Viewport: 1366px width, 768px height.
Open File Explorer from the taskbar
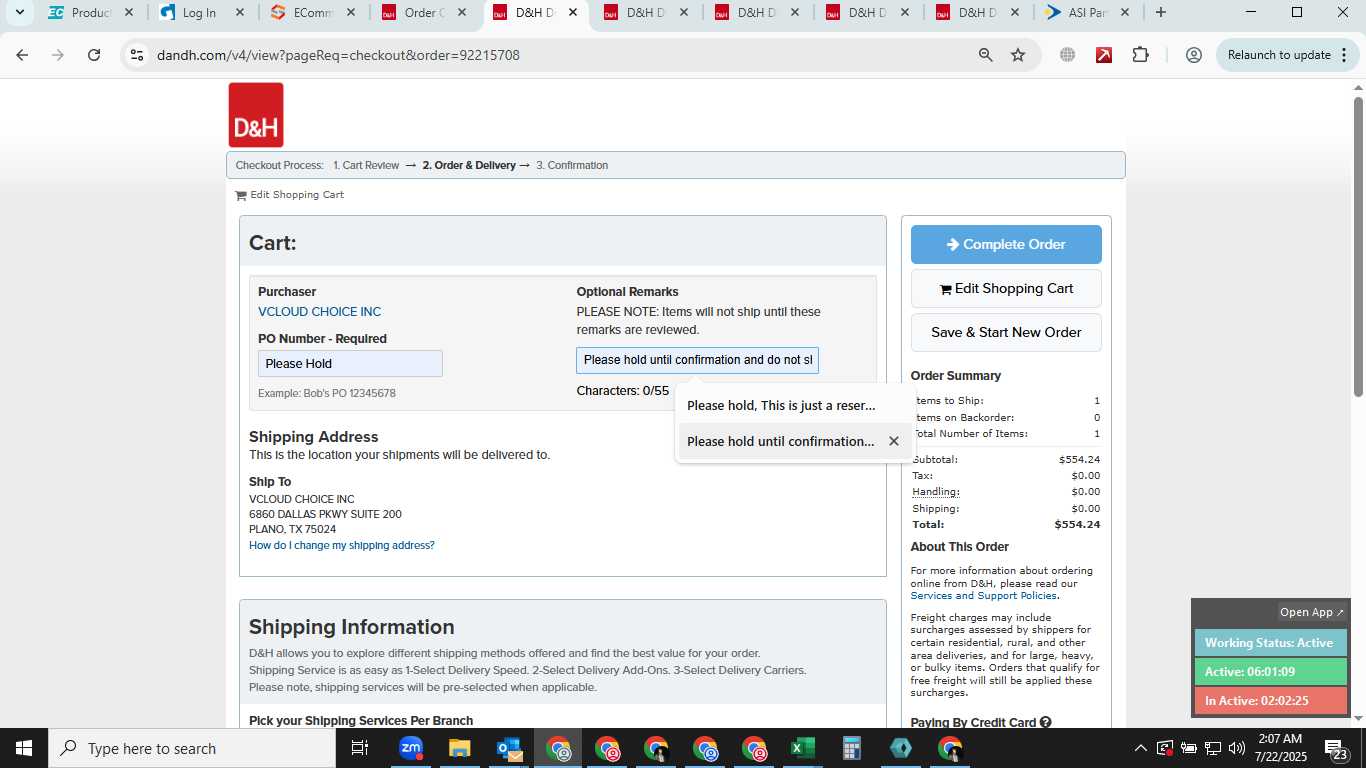pos(459,748)
